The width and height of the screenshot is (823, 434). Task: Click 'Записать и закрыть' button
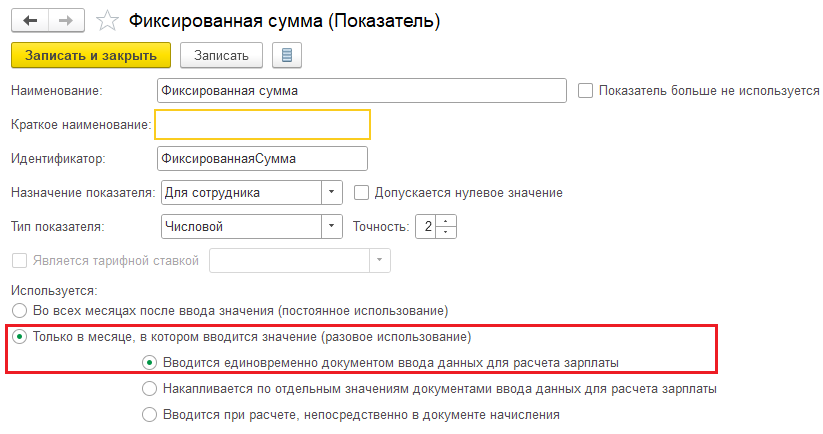coord(91,55)
